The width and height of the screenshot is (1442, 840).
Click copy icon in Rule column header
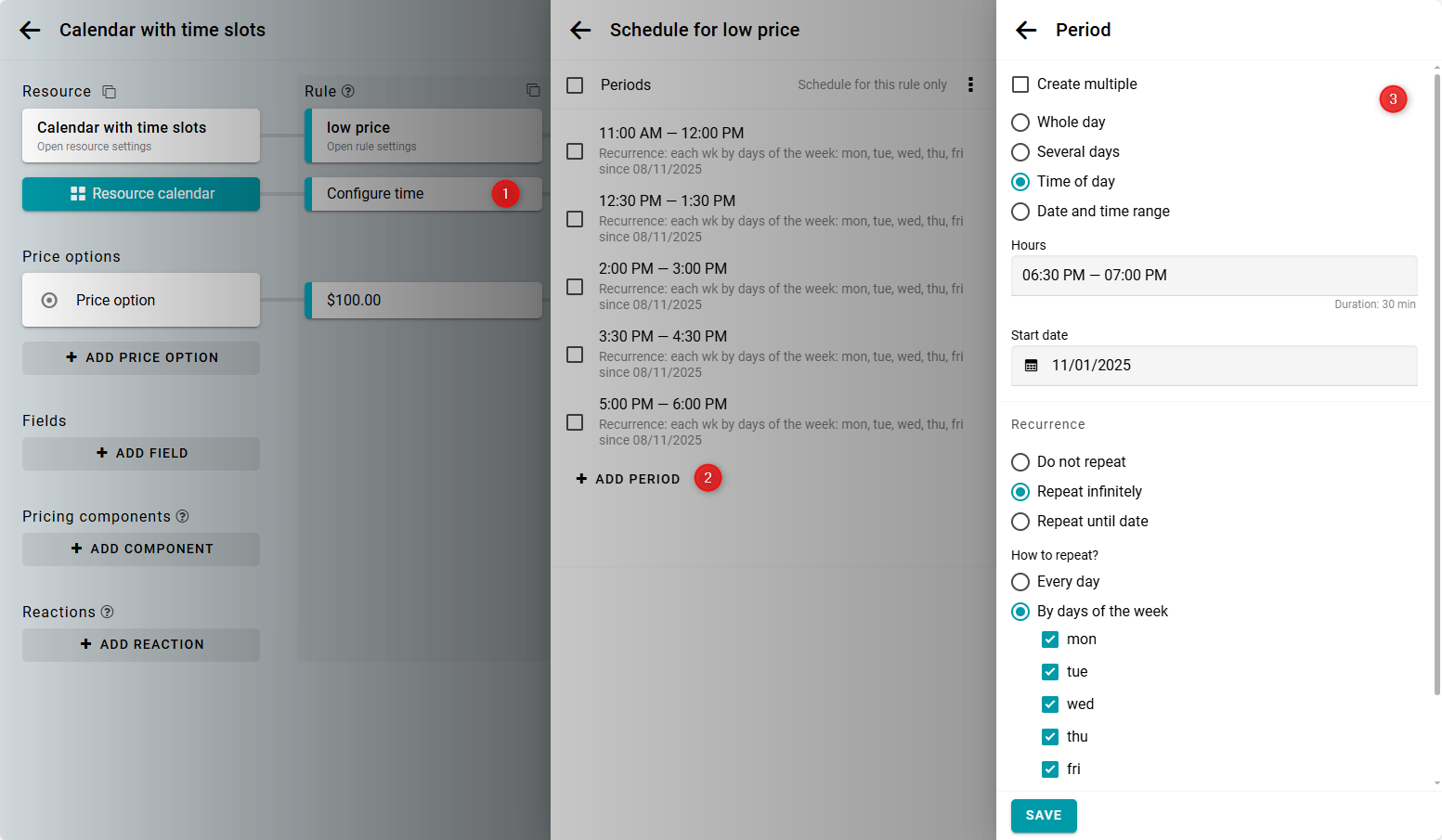[x=533, y=90]
